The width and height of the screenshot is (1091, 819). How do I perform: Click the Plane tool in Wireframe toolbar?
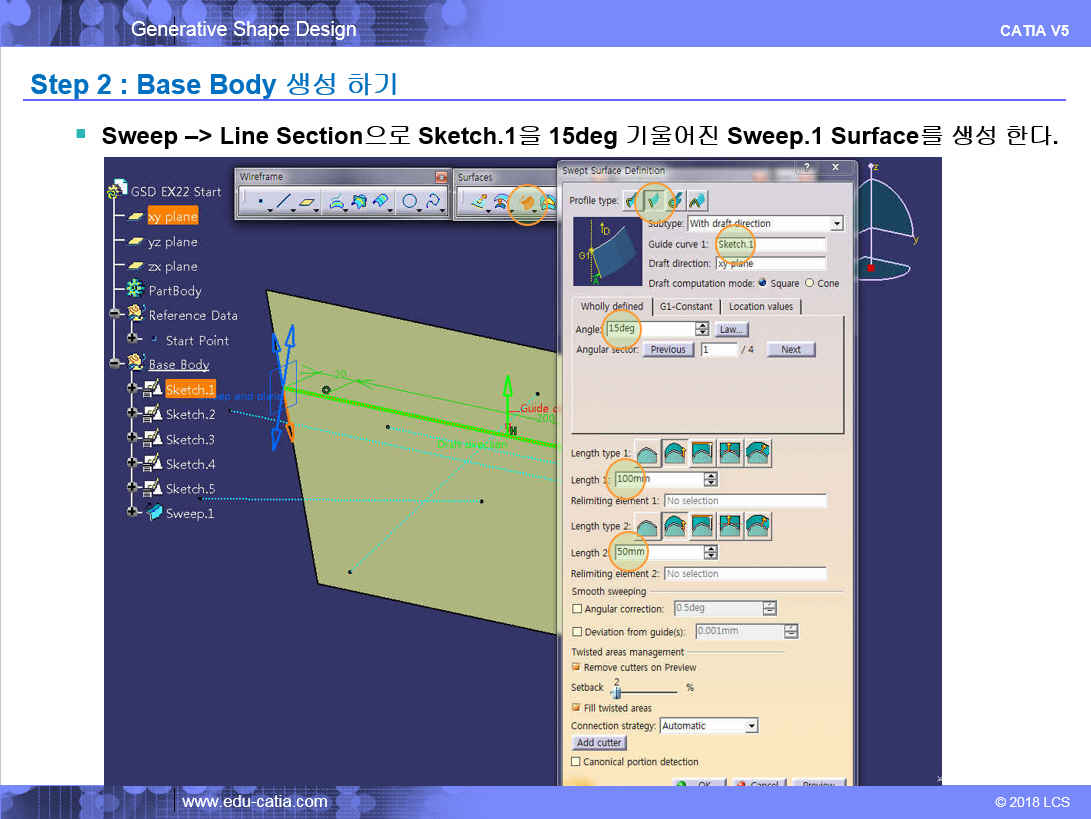308,202
